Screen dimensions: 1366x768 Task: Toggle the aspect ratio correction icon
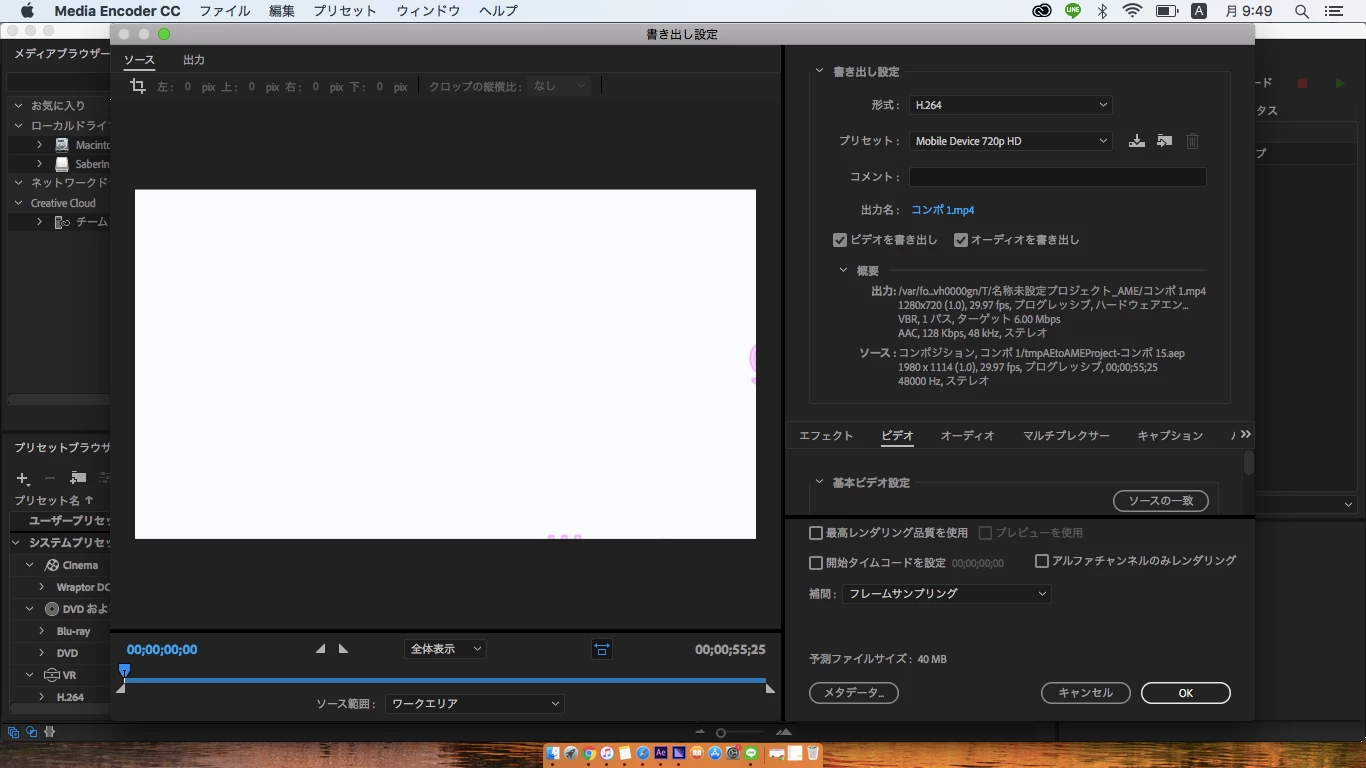coord(601,649)
